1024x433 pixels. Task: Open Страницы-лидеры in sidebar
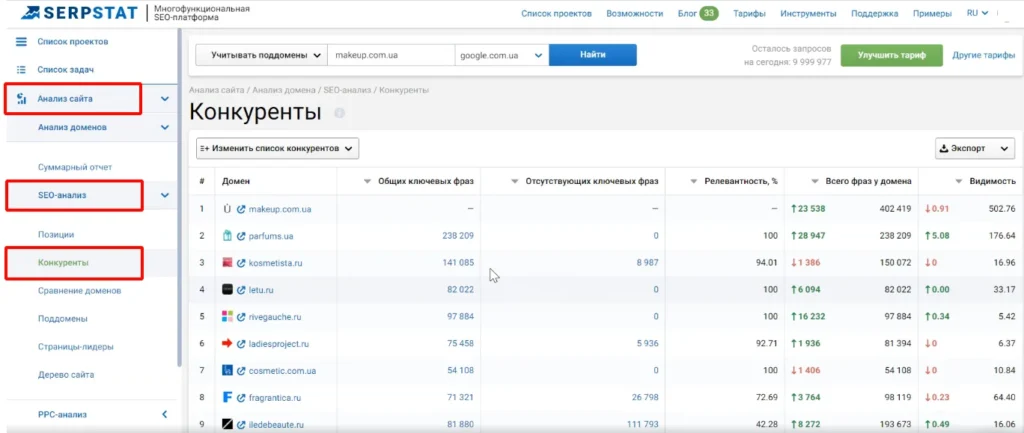[x=76, y=347]
